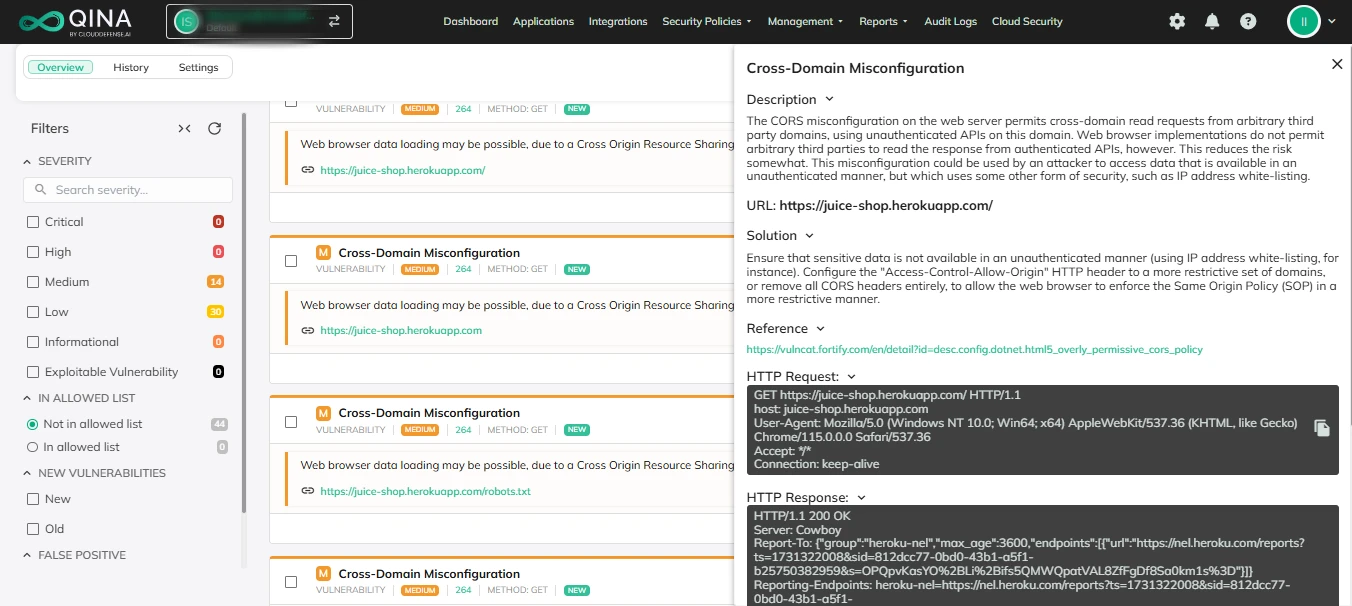This screenshot has height=606, width=1352.
Task: Click the QINA logo
Action: [76, 21]
